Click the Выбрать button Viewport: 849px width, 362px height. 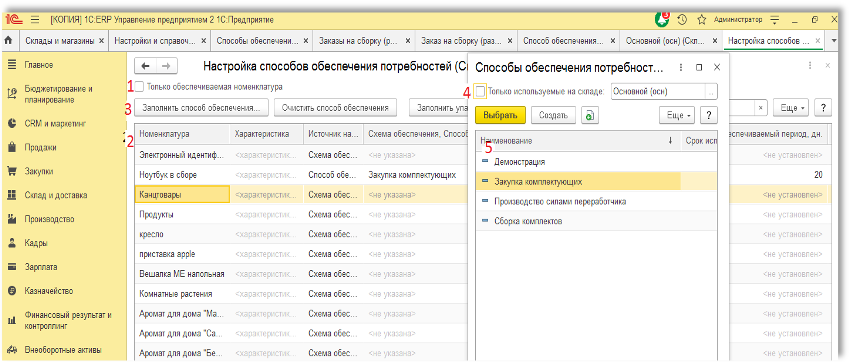coord(500,115)
